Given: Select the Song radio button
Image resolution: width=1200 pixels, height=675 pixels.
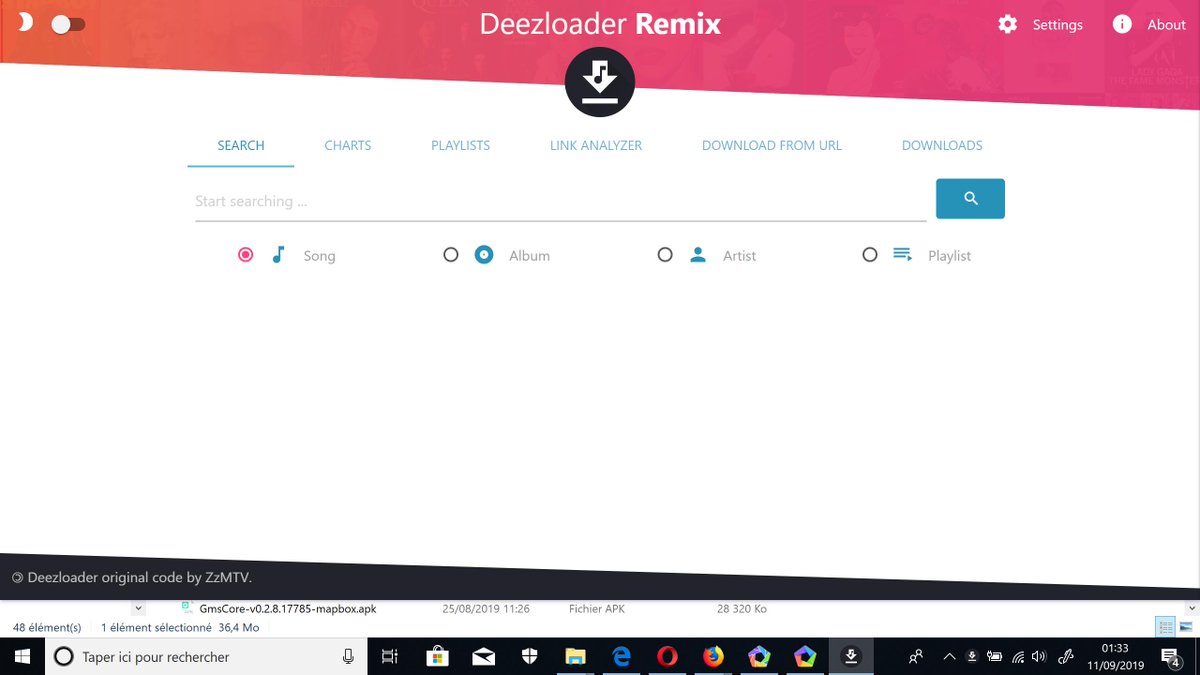Looking at the screenshot, I should tap(245, 255).
